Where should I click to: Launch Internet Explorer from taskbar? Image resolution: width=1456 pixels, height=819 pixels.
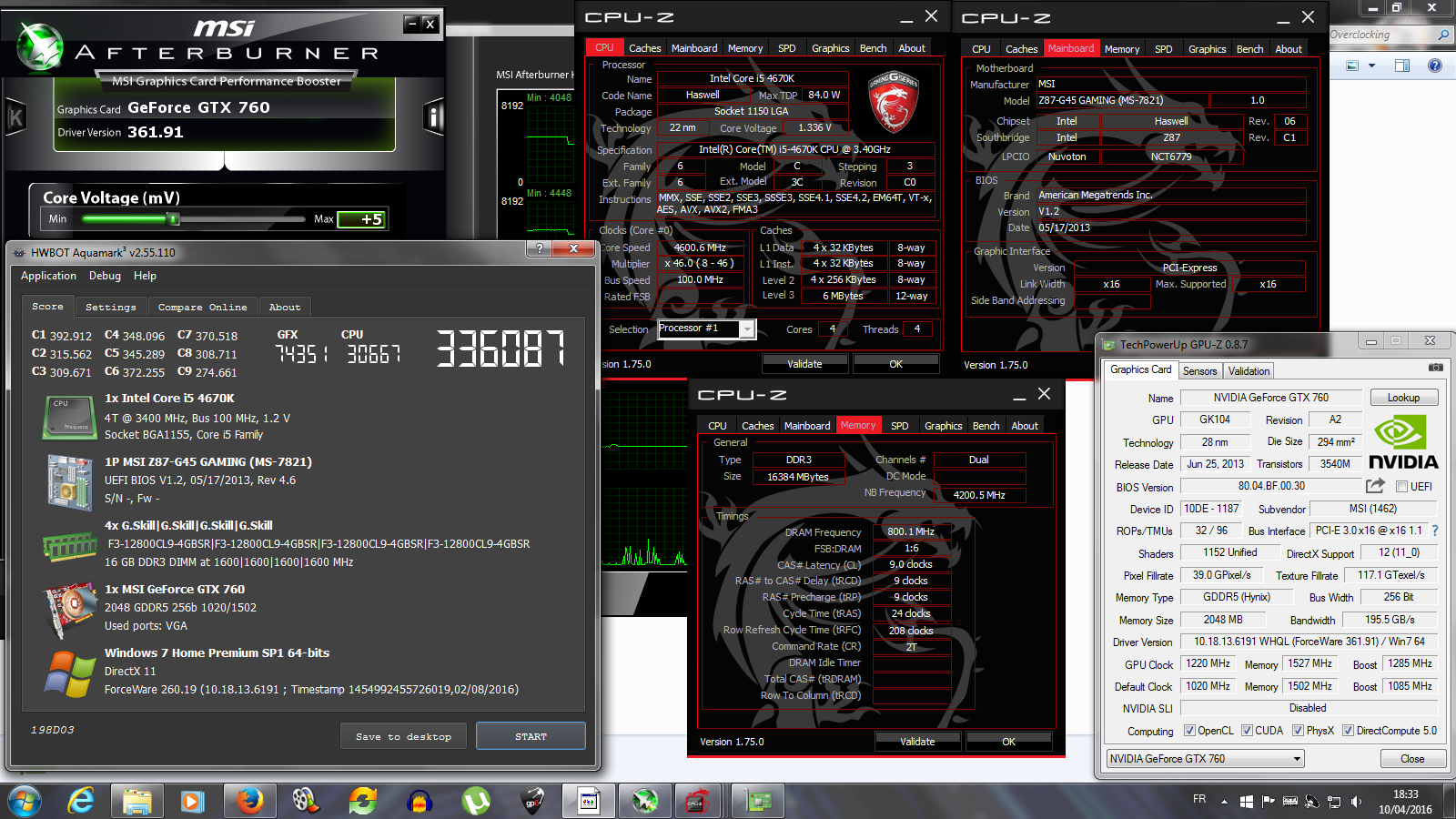[x=81, y=802]
